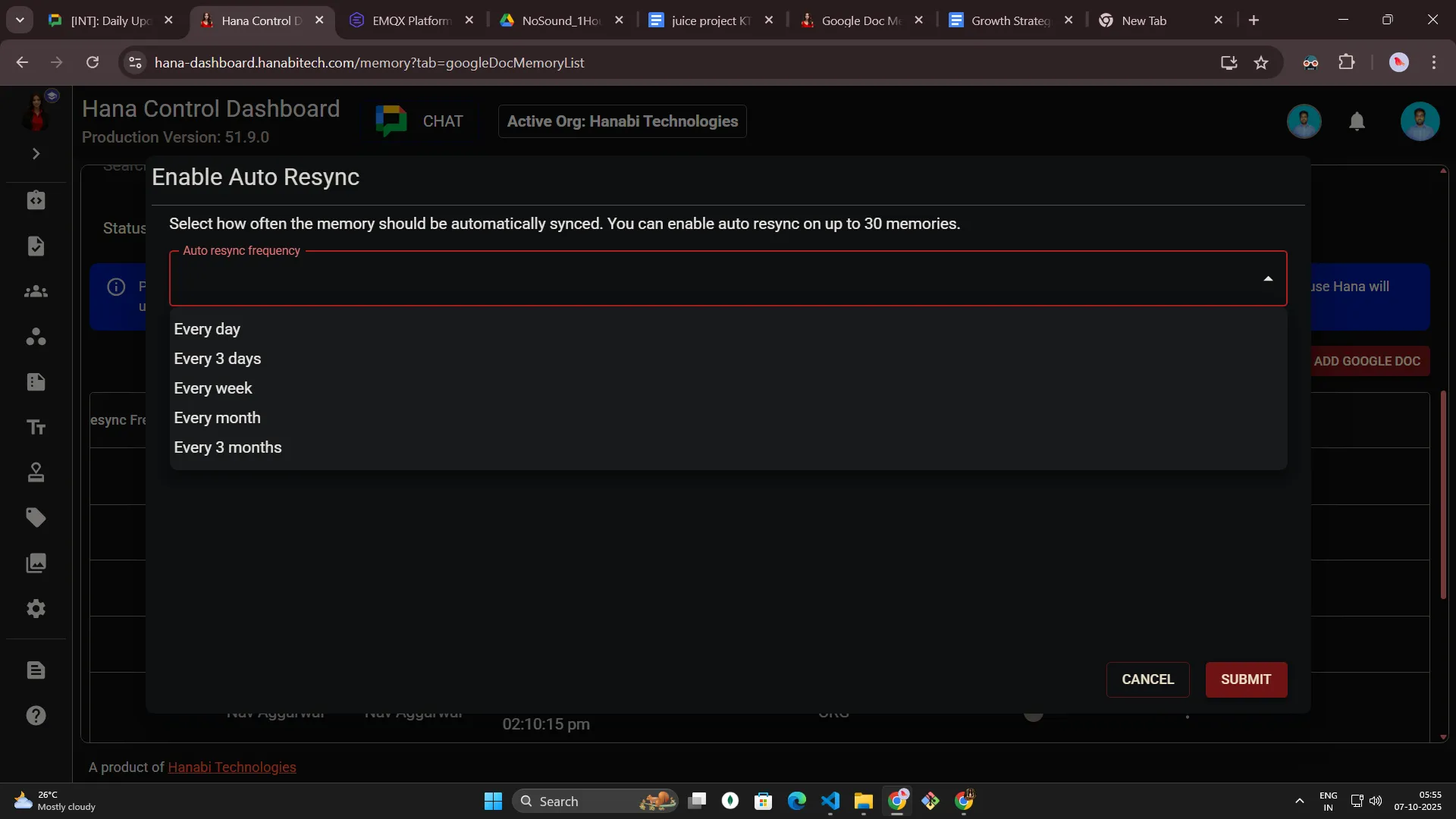Image resolution: width=1456 pixels, height=819 pixels.
Task: Choose Every 3 days frequency
Action: coord(218,359)
